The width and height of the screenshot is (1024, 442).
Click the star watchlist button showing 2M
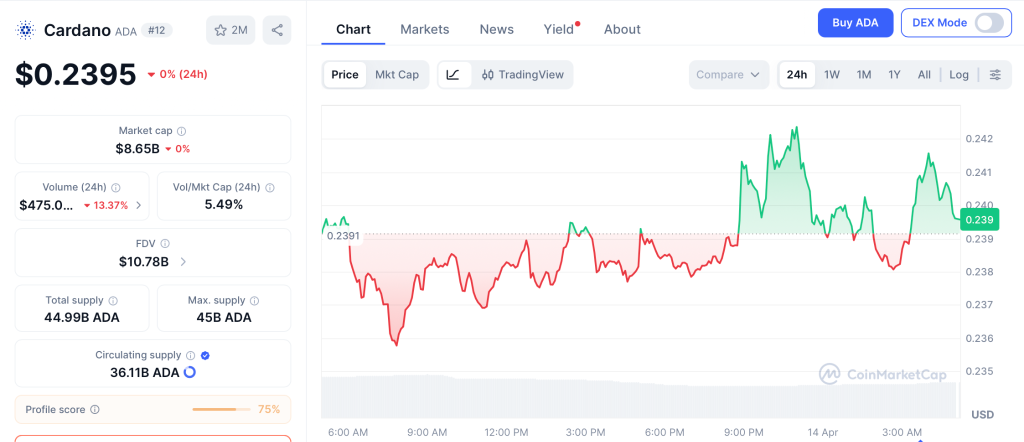point(230,30)
